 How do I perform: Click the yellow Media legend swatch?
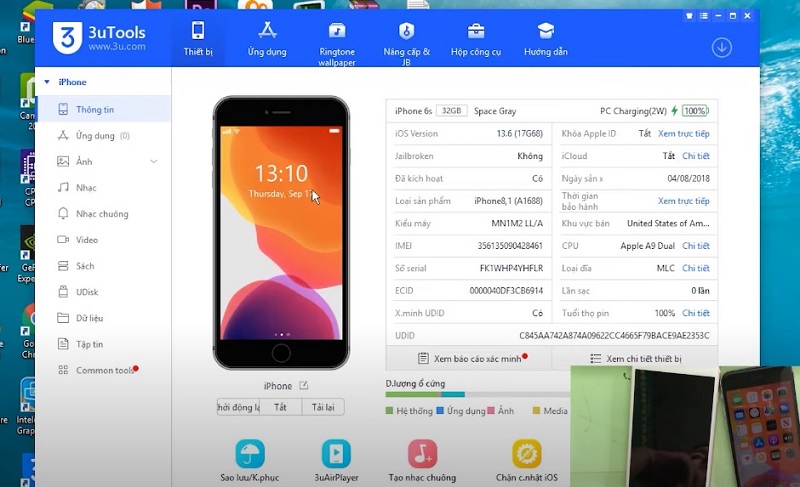tap(536, 411)
